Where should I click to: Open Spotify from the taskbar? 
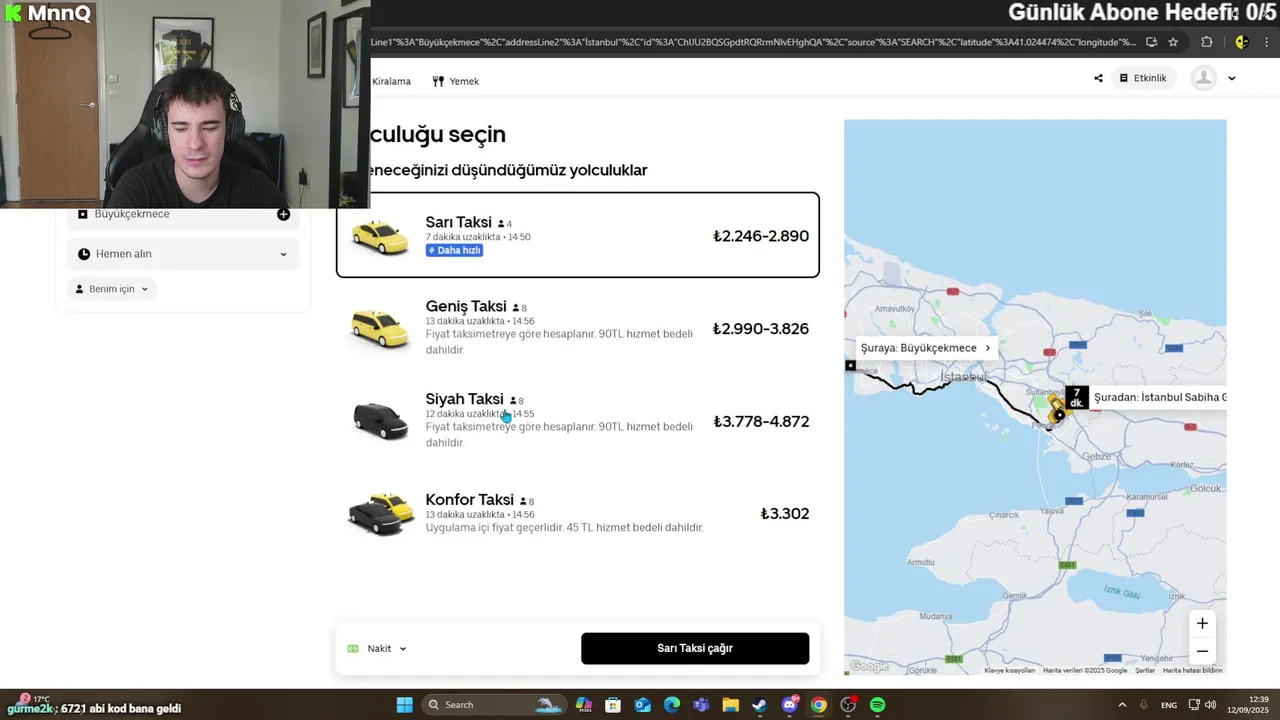877,705
